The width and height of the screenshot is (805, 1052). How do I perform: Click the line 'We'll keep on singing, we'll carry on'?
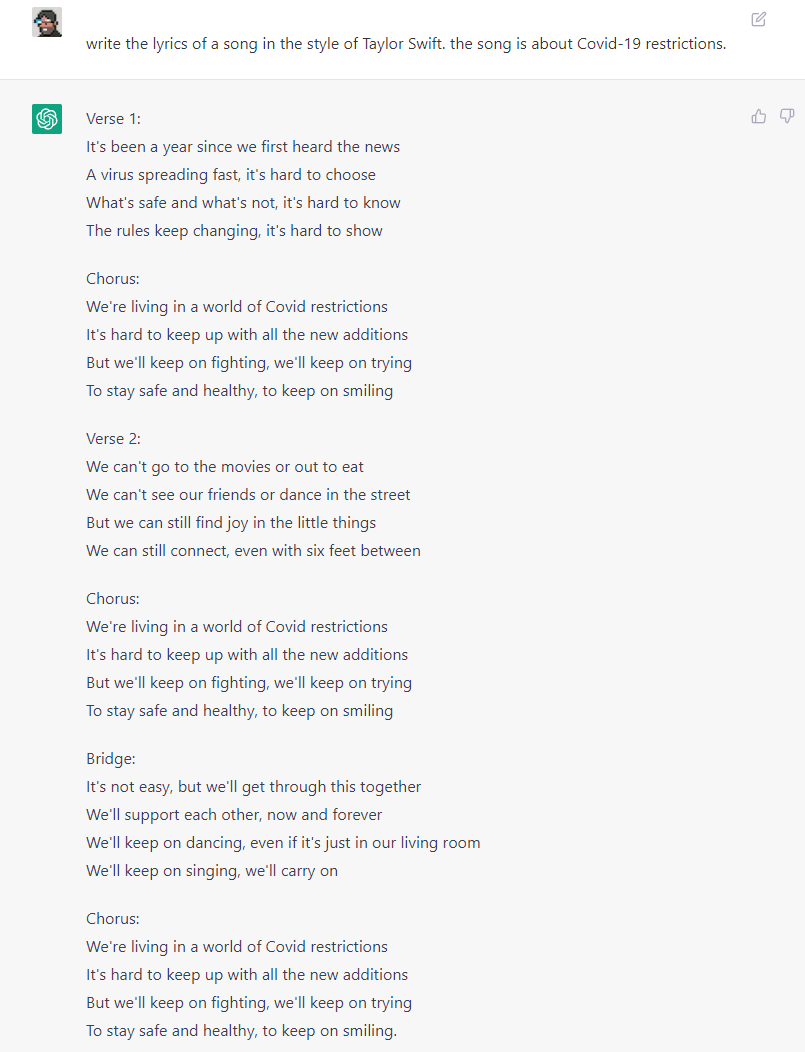pos(212,871)
